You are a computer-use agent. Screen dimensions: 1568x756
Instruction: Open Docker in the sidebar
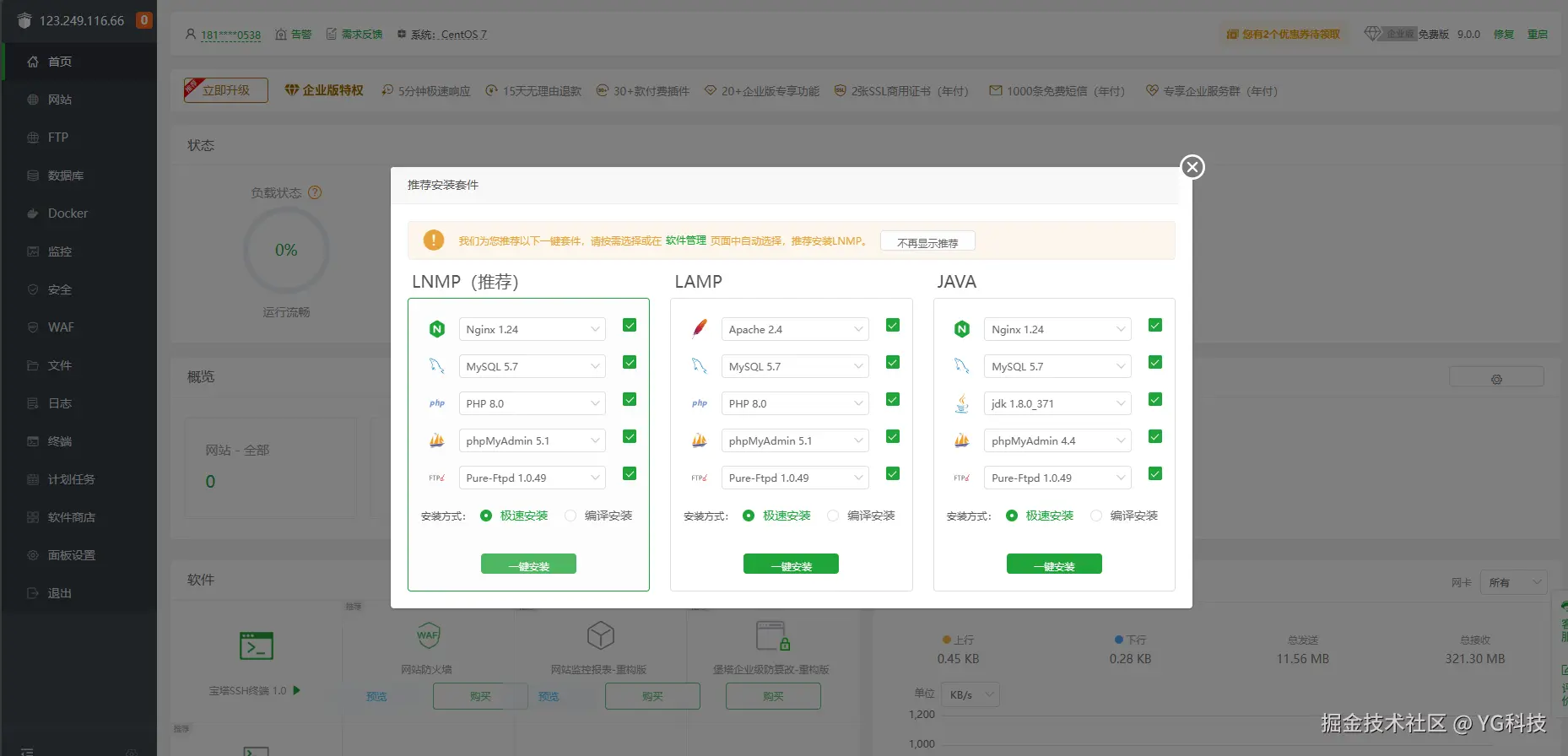(x=78, y=213)
